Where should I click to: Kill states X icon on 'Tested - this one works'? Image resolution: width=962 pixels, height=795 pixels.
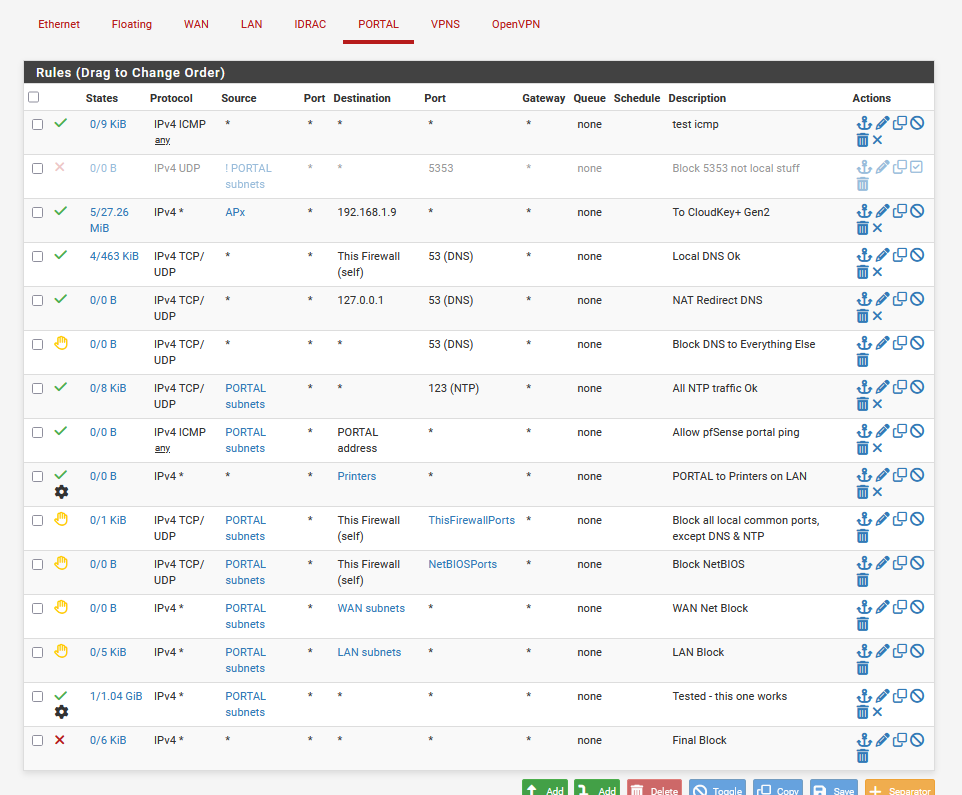coord(877,712)
